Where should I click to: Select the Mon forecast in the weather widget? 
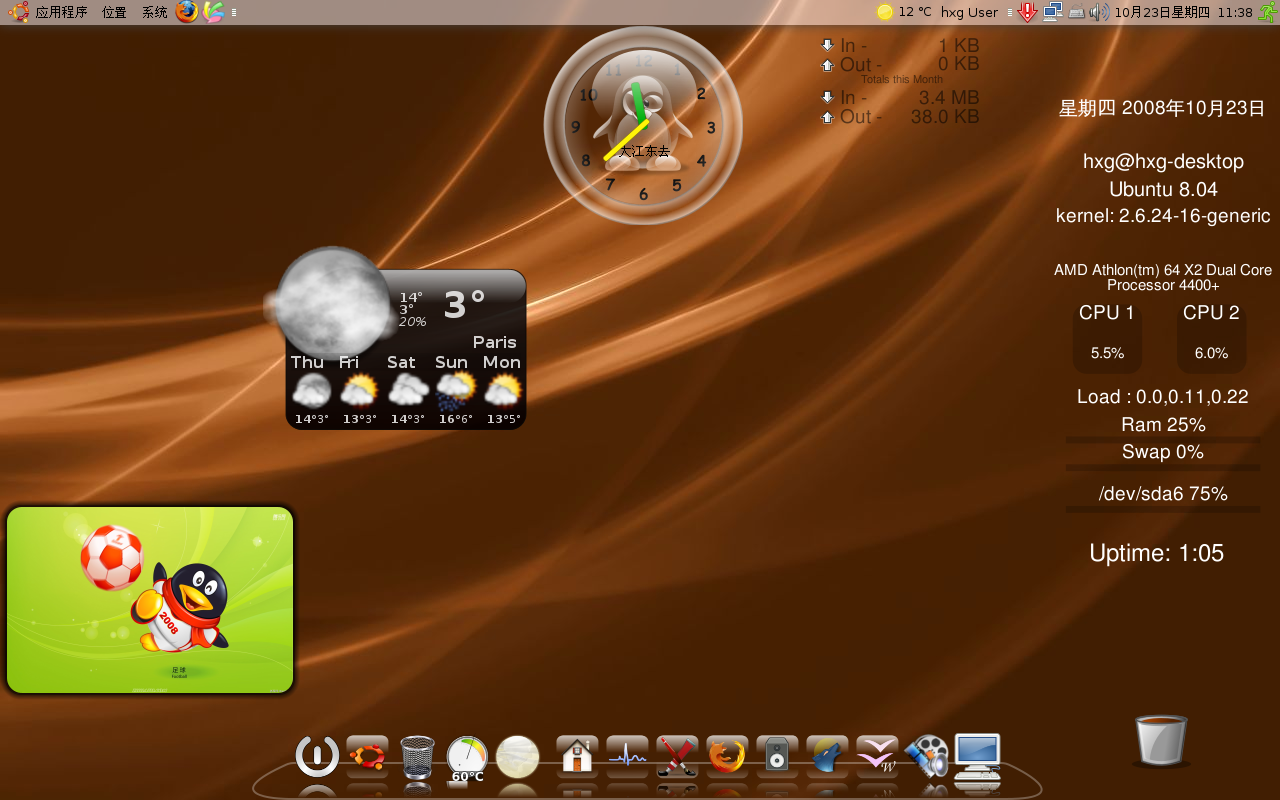coord(502,390)
